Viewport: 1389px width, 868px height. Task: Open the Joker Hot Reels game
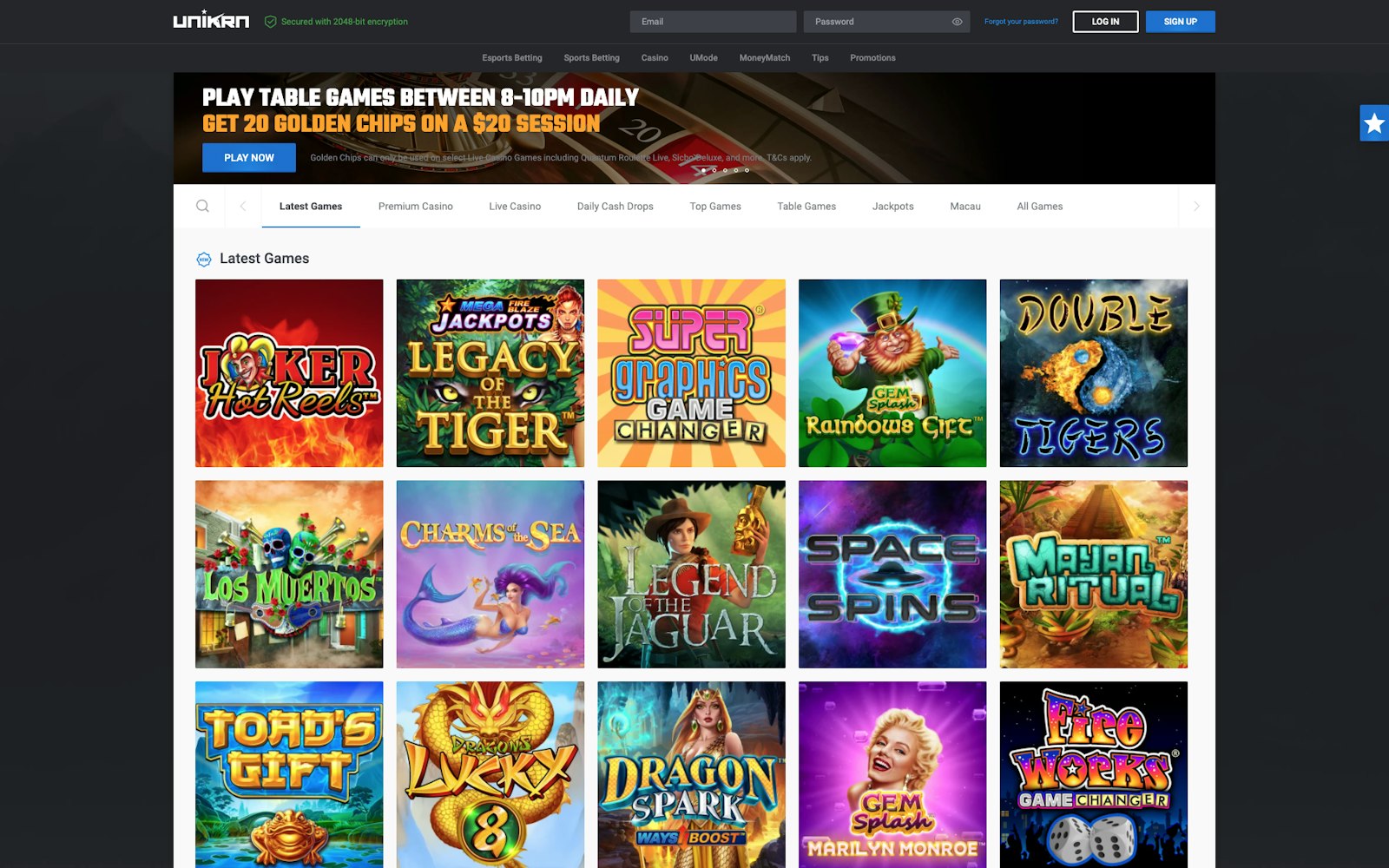tap(289, 373)
